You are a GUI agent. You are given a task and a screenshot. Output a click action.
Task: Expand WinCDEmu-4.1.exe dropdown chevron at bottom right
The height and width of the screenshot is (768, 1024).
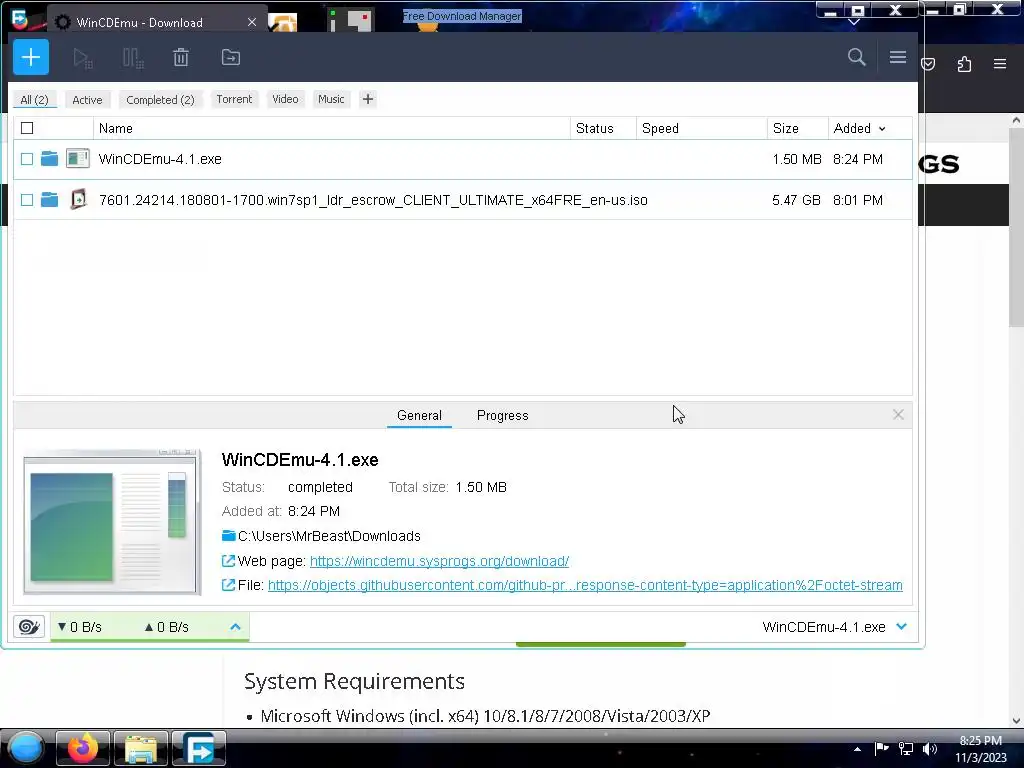point(902,626)
